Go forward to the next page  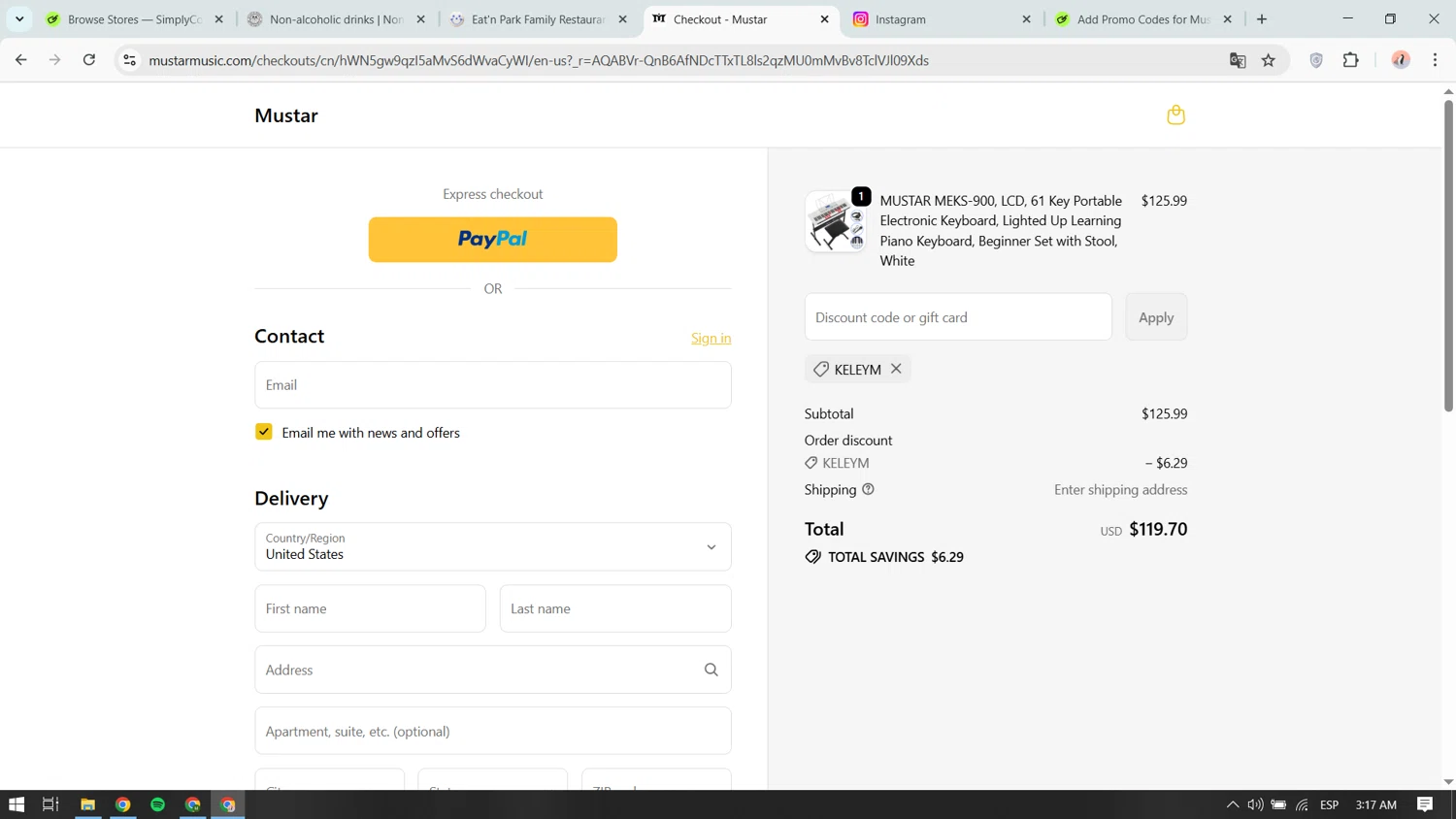coord(55,60)
